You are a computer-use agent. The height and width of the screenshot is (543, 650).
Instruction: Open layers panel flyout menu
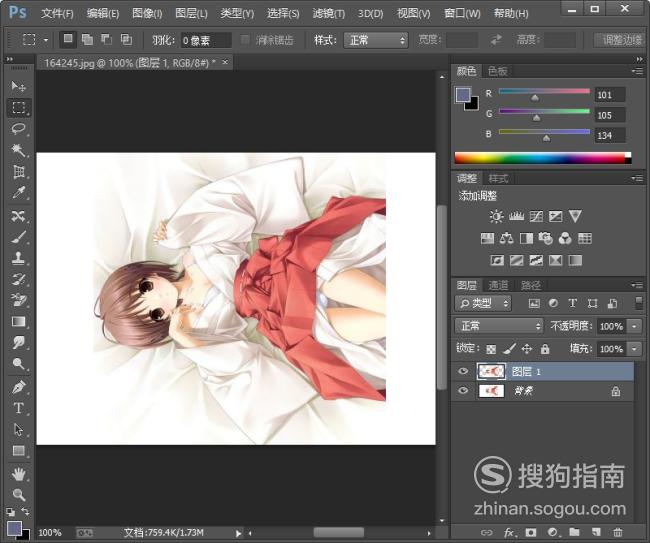pyautogui.click(x=637, y=285)
